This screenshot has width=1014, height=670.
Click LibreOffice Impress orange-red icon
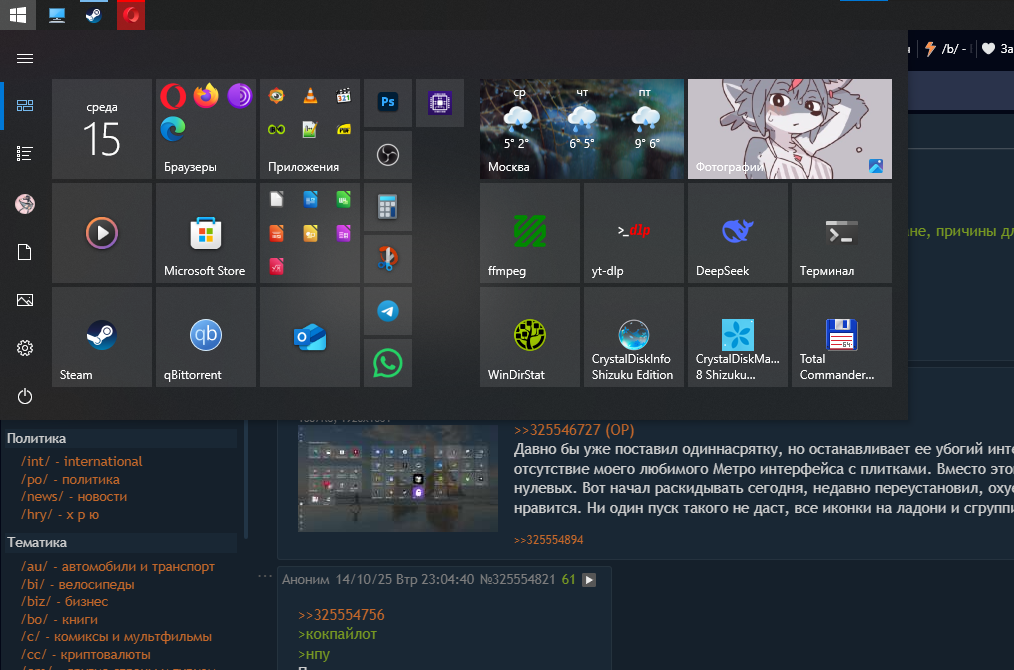click(x=277, y=233)
